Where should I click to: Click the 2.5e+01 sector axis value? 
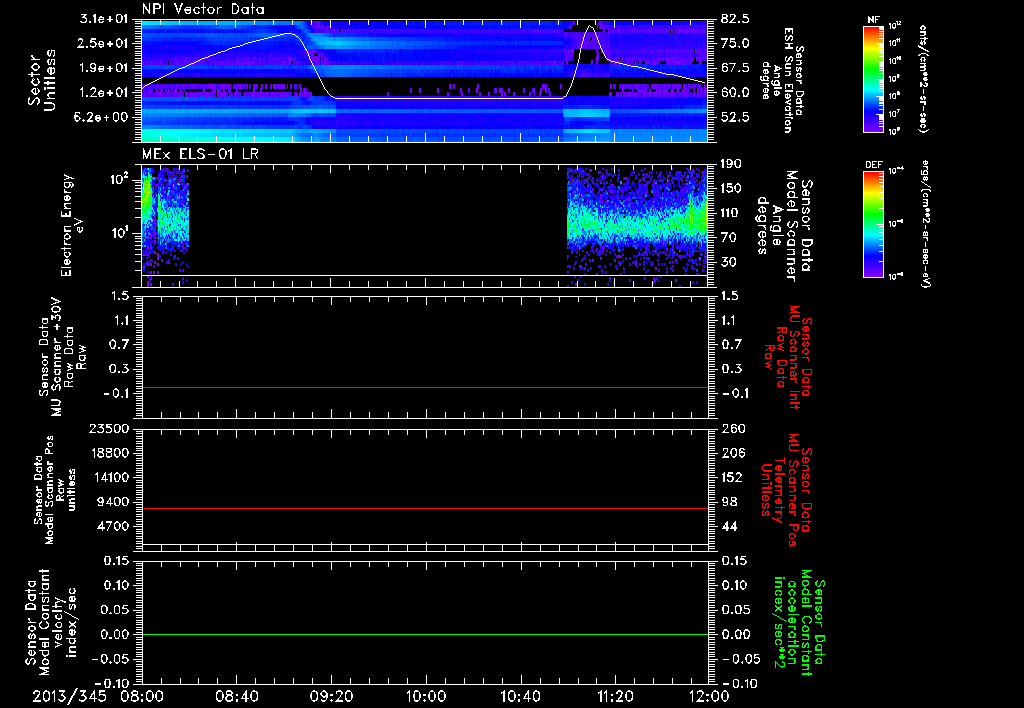(104, 43)
